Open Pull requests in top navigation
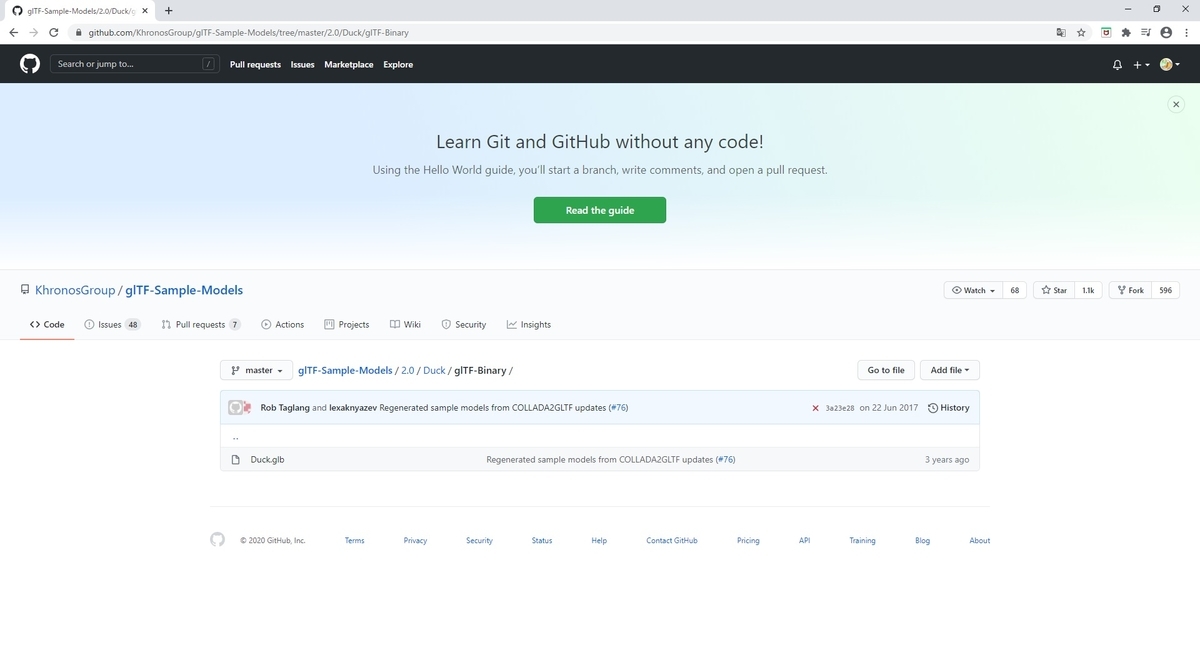This screenshot has height=650, width=1200. (255, 65)
